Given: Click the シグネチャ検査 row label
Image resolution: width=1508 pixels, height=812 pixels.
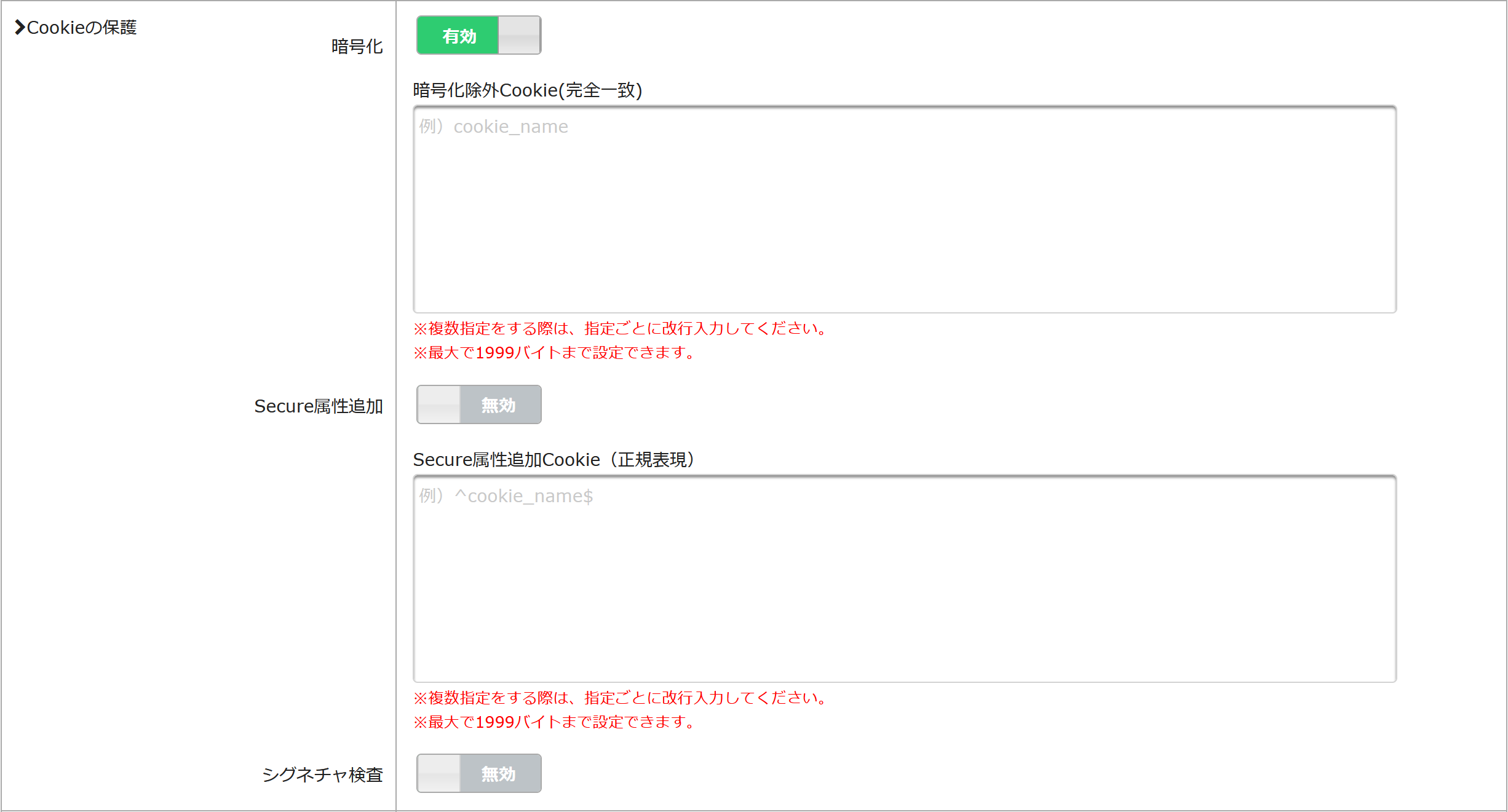Looking at the screenshot, I should point(323,775).
